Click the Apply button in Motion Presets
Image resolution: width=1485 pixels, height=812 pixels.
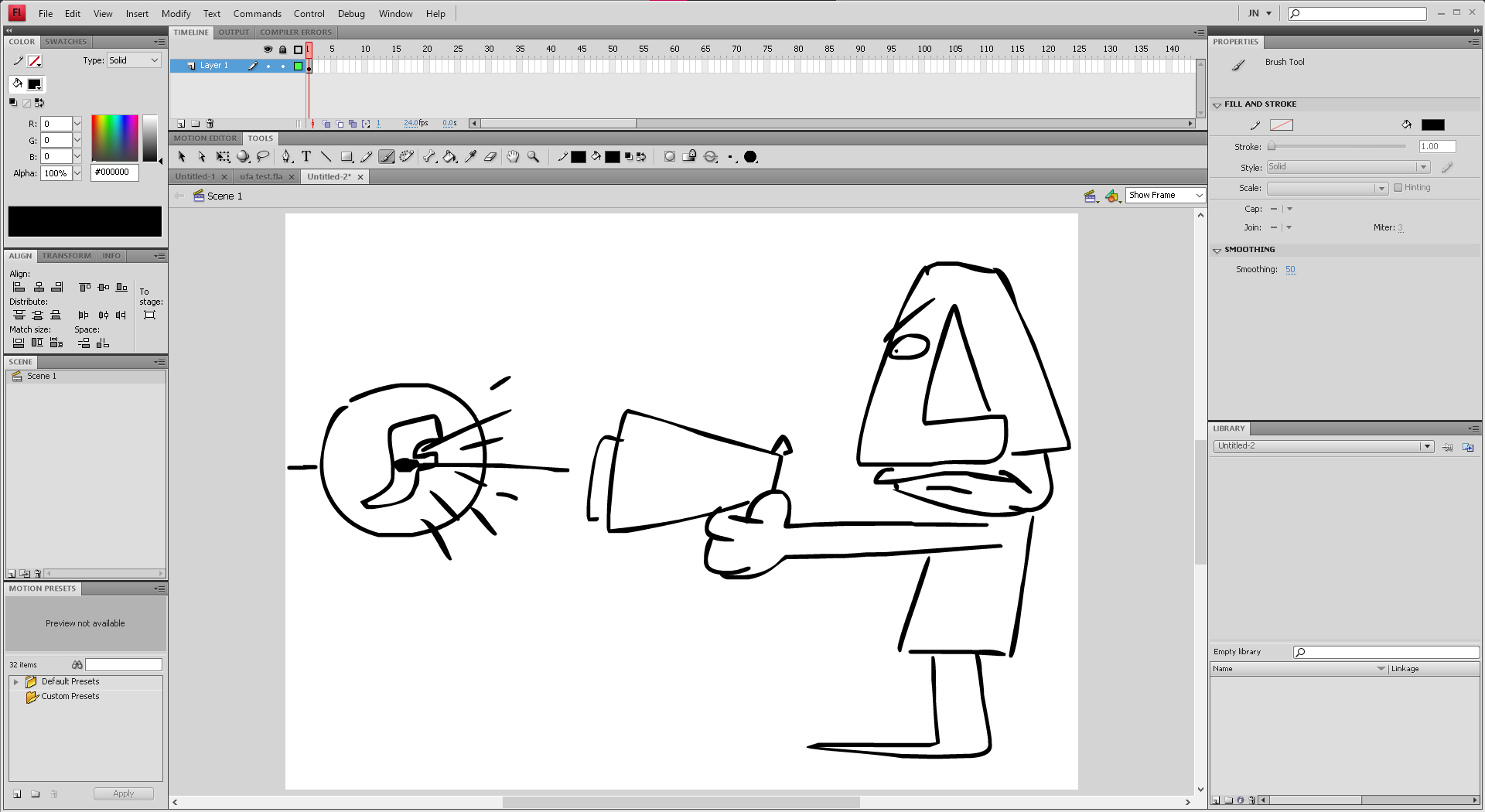123,794
